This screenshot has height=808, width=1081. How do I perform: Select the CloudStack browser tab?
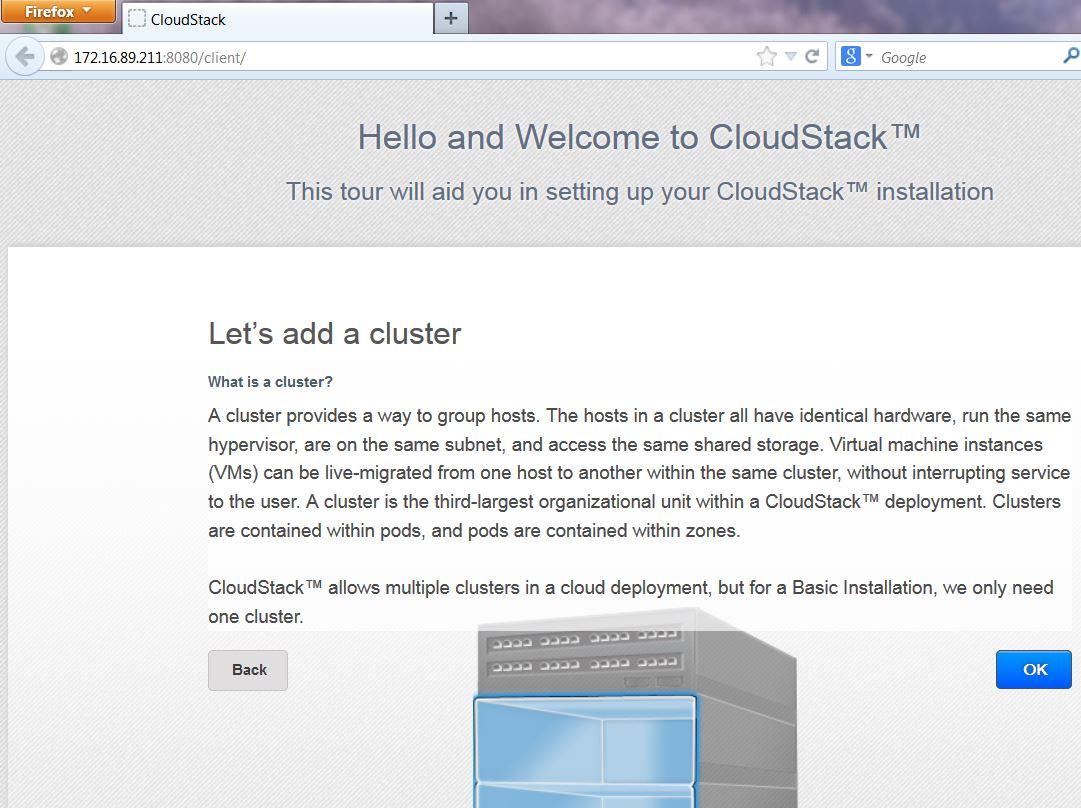[278, 19]
